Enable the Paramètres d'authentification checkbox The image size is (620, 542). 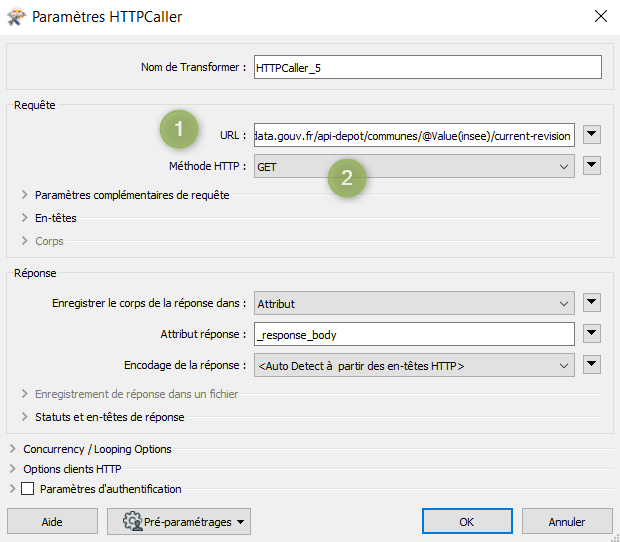(27, 488)
